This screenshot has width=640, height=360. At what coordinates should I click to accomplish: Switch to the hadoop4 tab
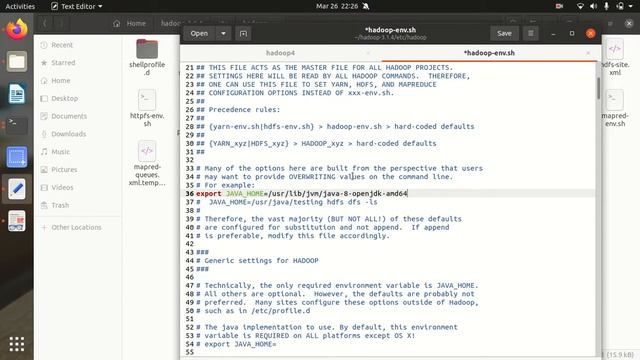click(x=280, y=53)
